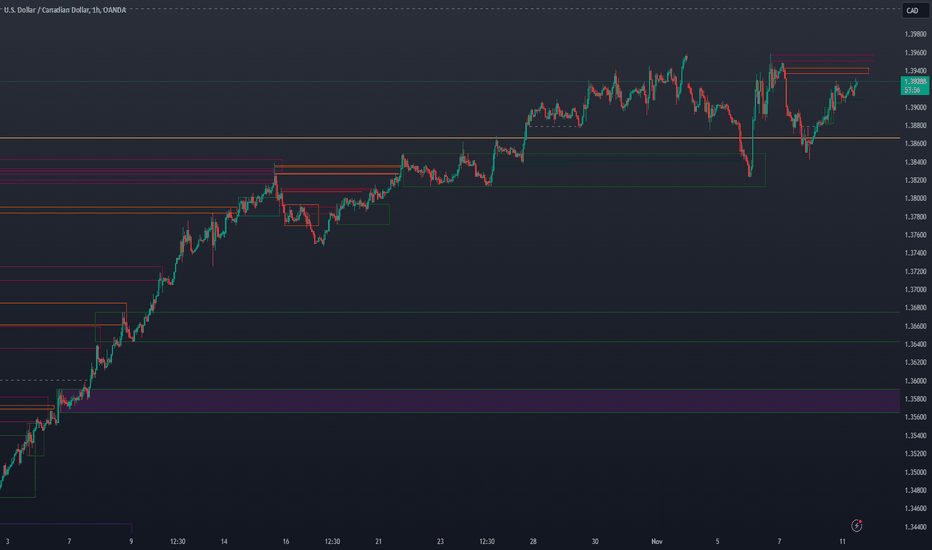The height and width of the screenshot is (550, 932).
Task: Click date label 3 on time axis
Action: [7, 542]
